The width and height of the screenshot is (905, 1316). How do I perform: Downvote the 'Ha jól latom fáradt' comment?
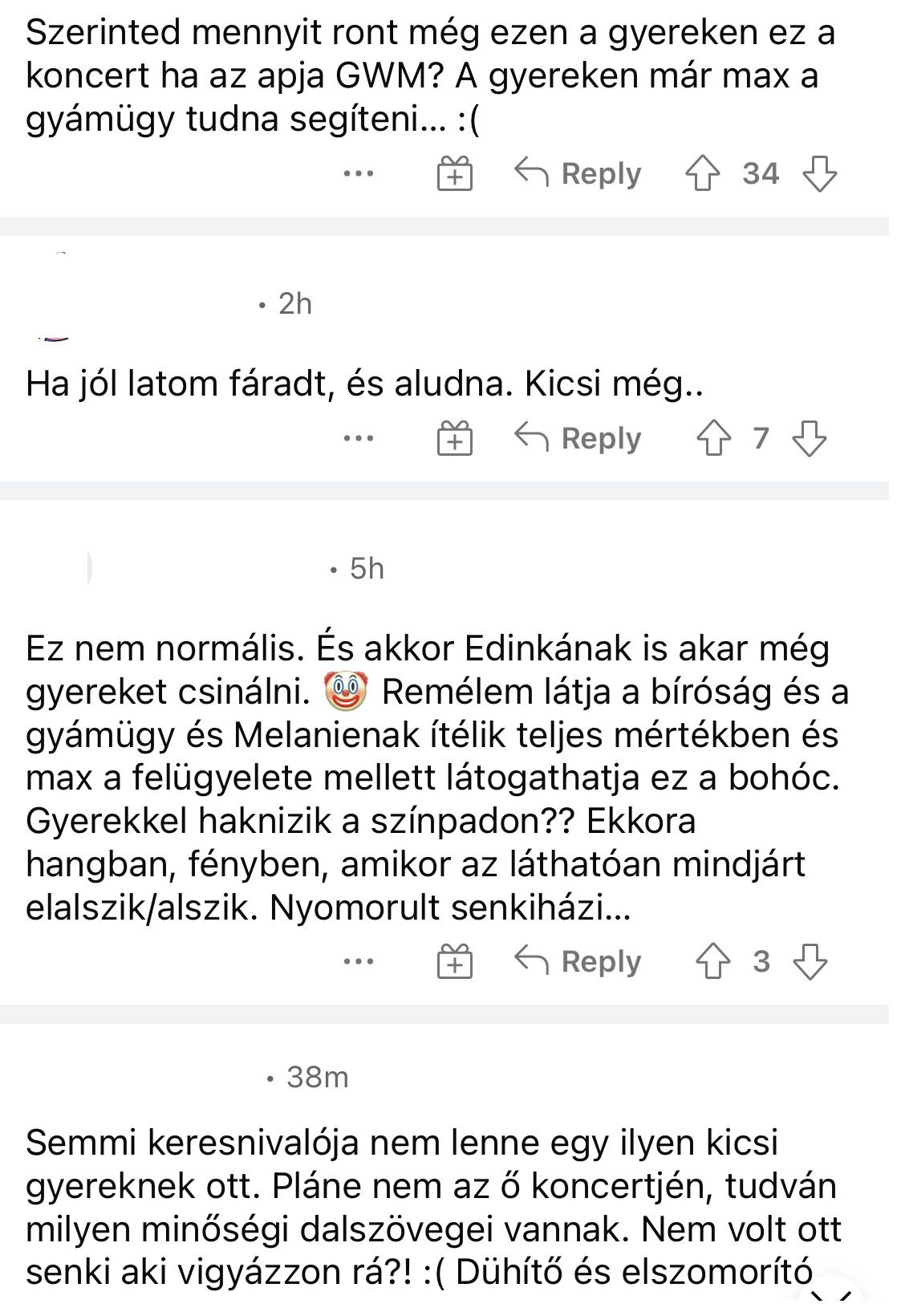coord(809,439)
